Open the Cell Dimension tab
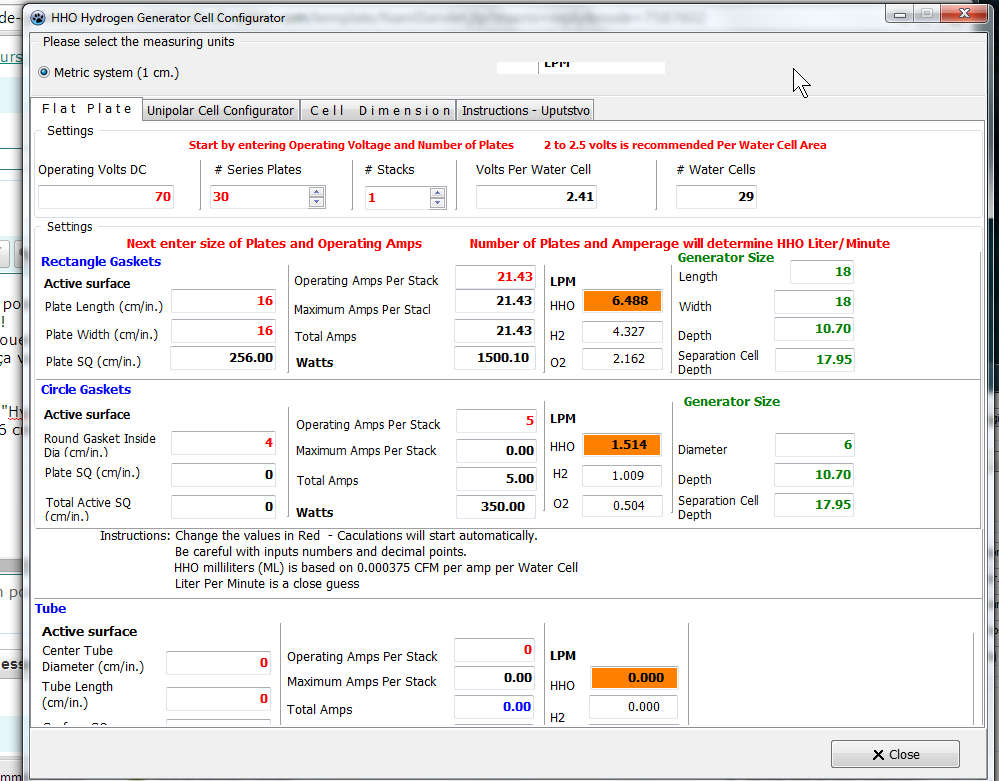Viewport: 999px width, 781px height. (380, 110)
